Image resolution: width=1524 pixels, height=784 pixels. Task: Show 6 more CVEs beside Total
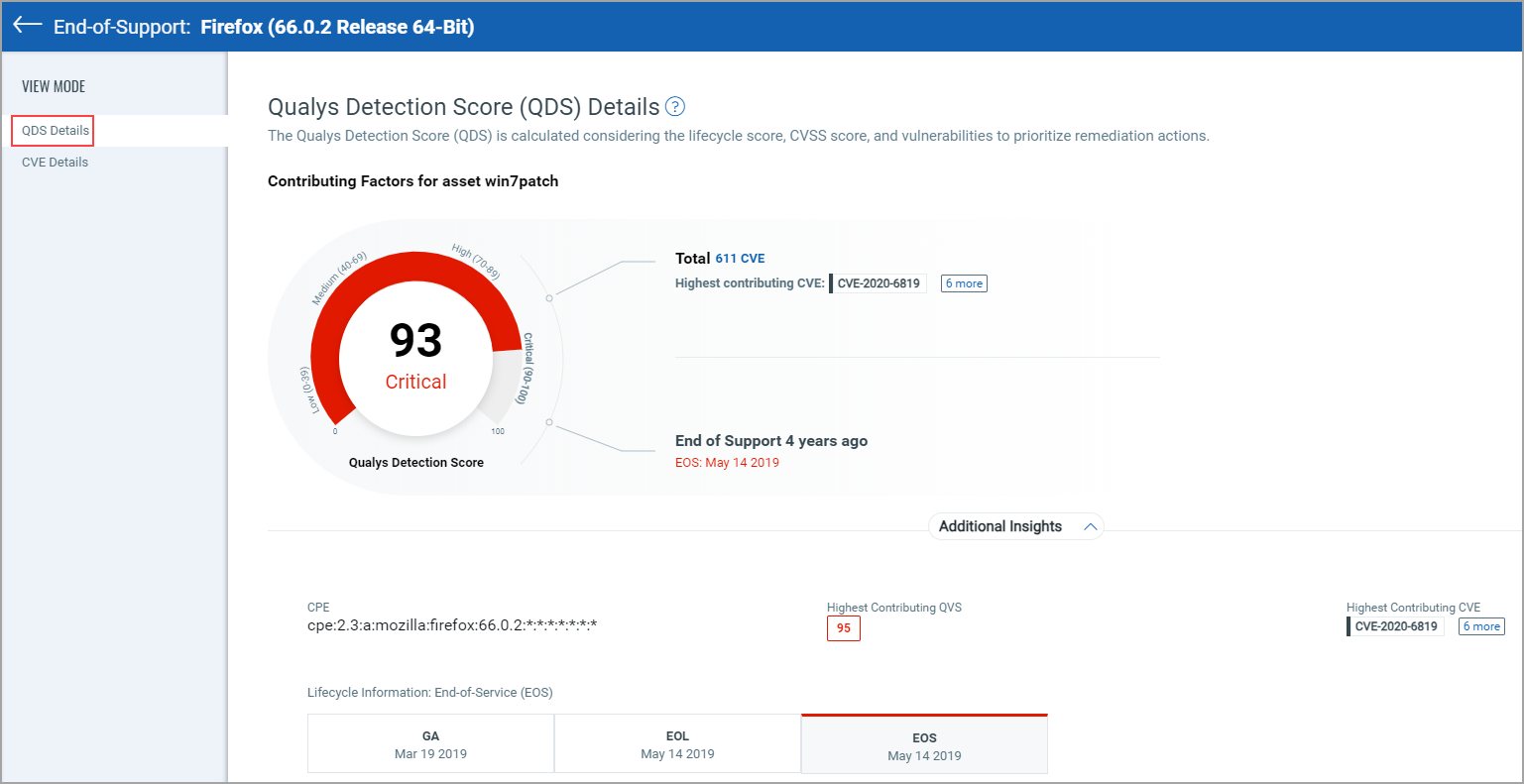(964, 283)
